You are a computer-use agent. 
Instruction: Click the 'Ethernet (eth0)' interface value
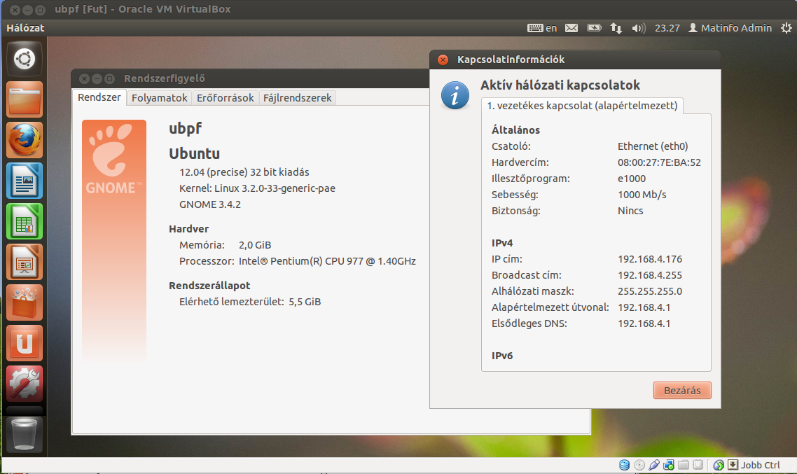tap(653, 146)
